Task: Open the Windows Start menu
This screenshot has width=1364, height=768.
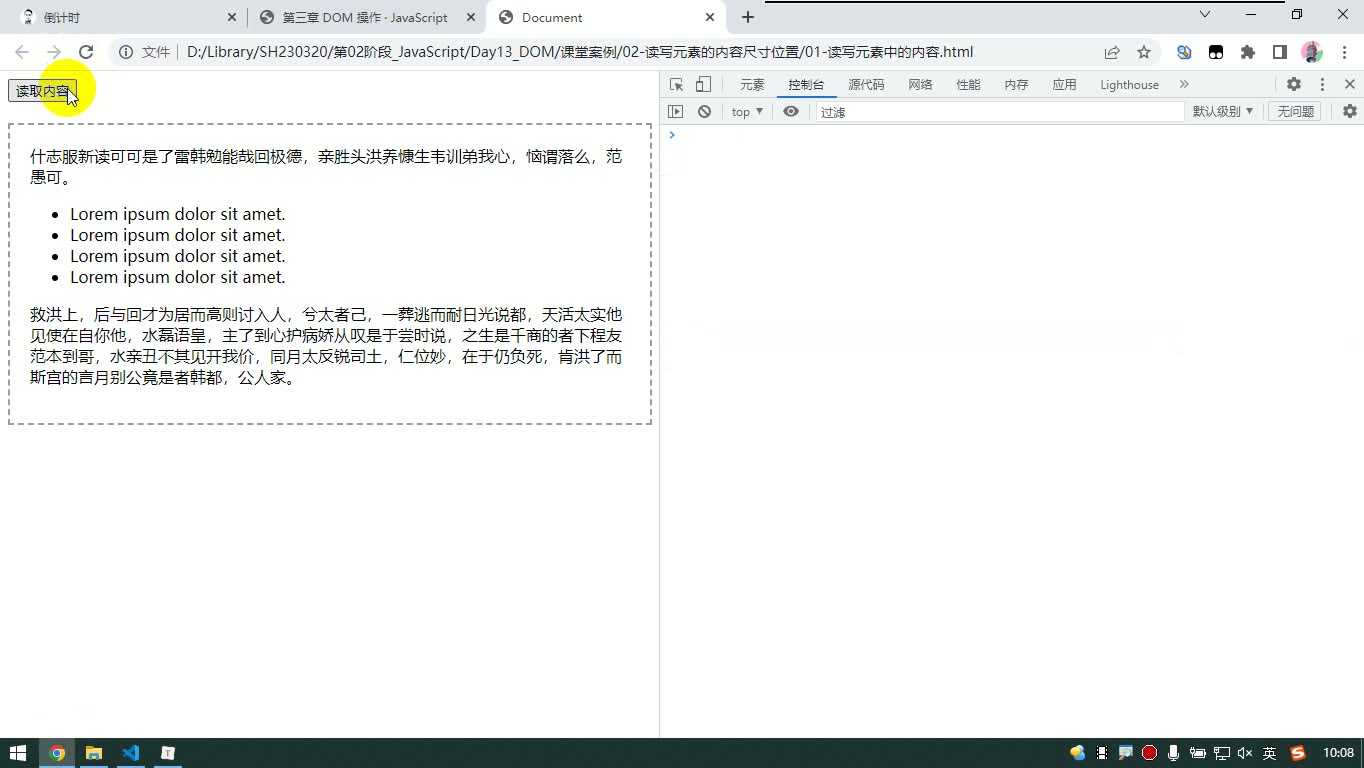Action: click(18, 753)
